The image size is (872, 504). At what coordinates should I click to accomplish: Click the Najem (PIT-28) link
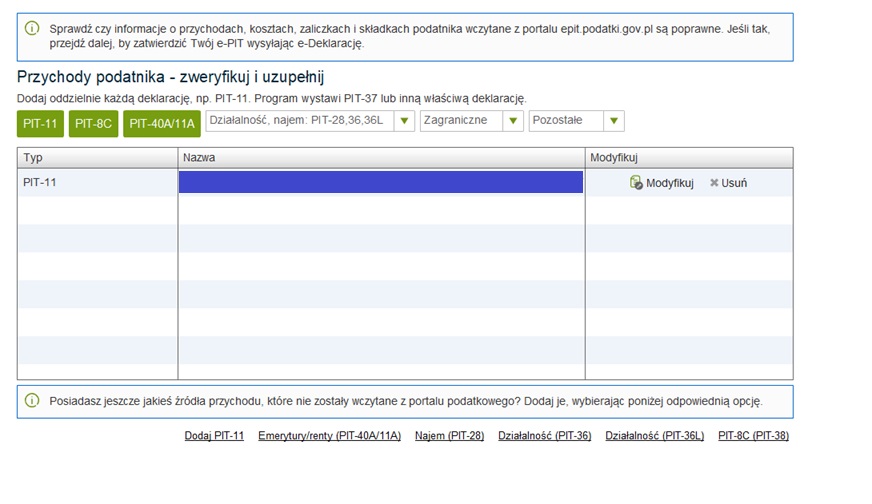click(449, 436)
